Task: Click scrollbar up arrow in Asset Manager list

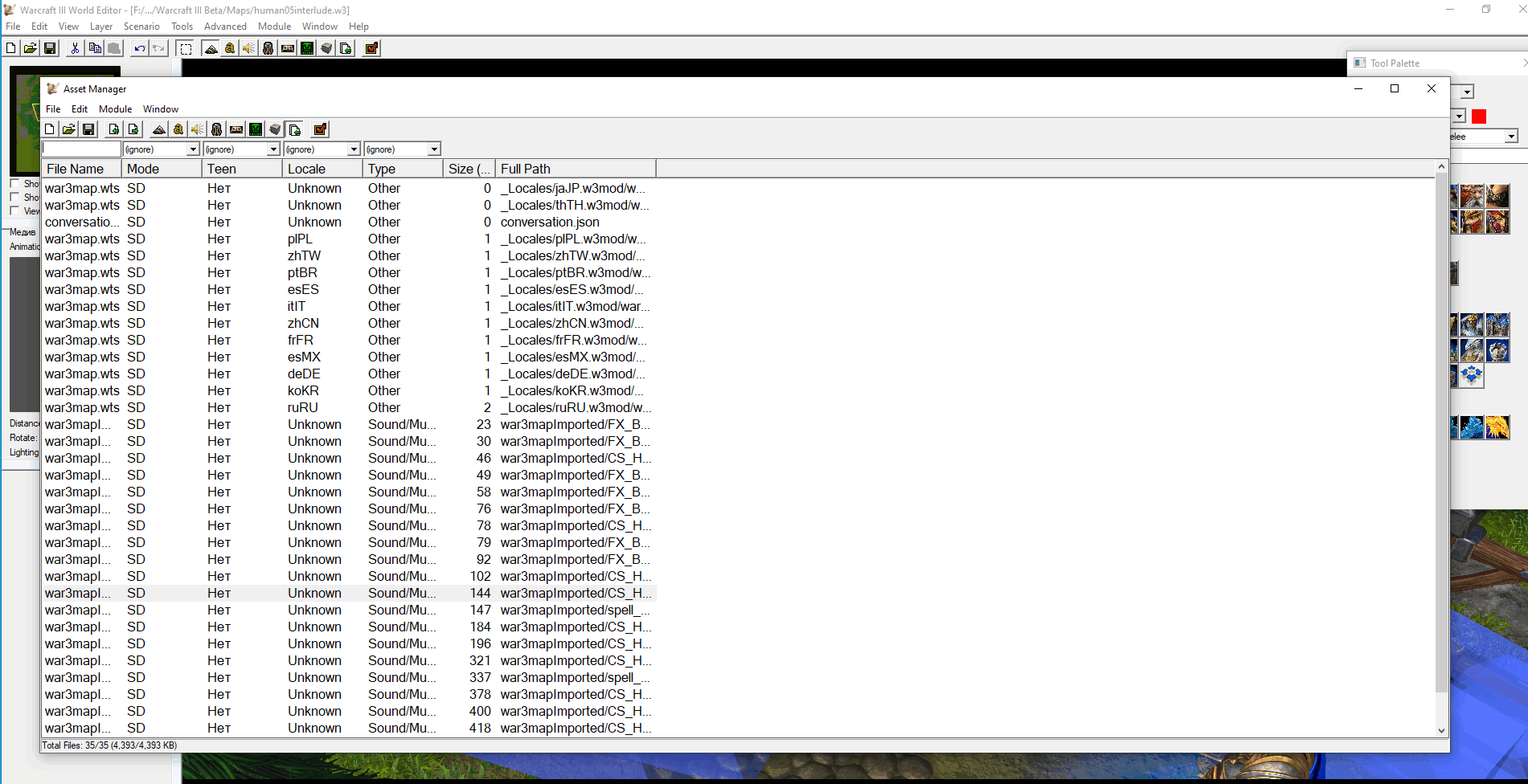Action: coord(1441,167)
